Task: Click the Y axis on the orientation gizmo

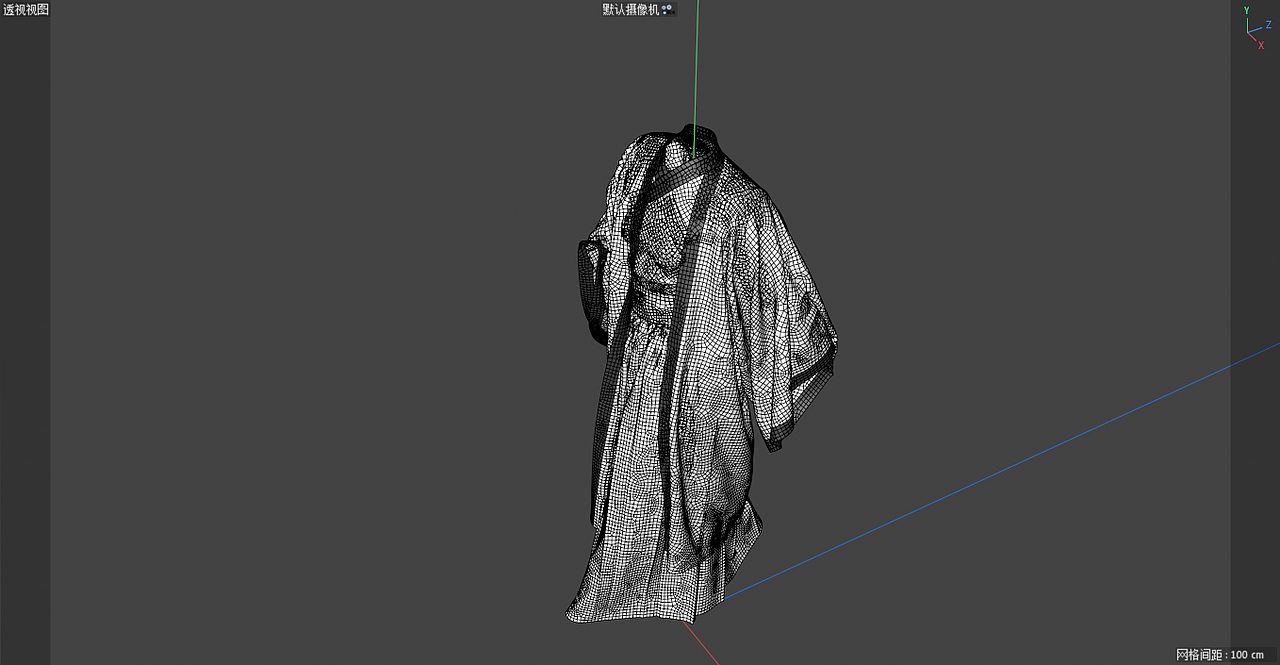Action: tap(1247, 10)
